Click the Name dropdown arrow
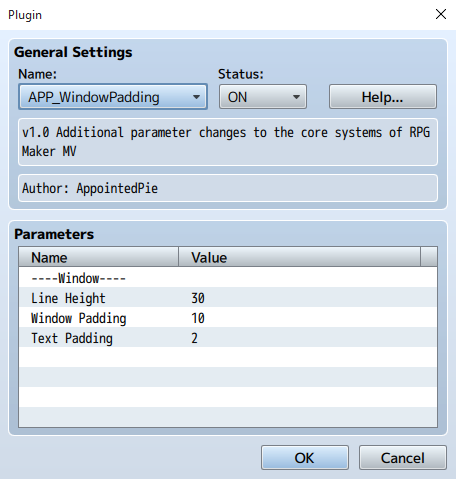Screen dimensions: 456x479 point(196,97)
